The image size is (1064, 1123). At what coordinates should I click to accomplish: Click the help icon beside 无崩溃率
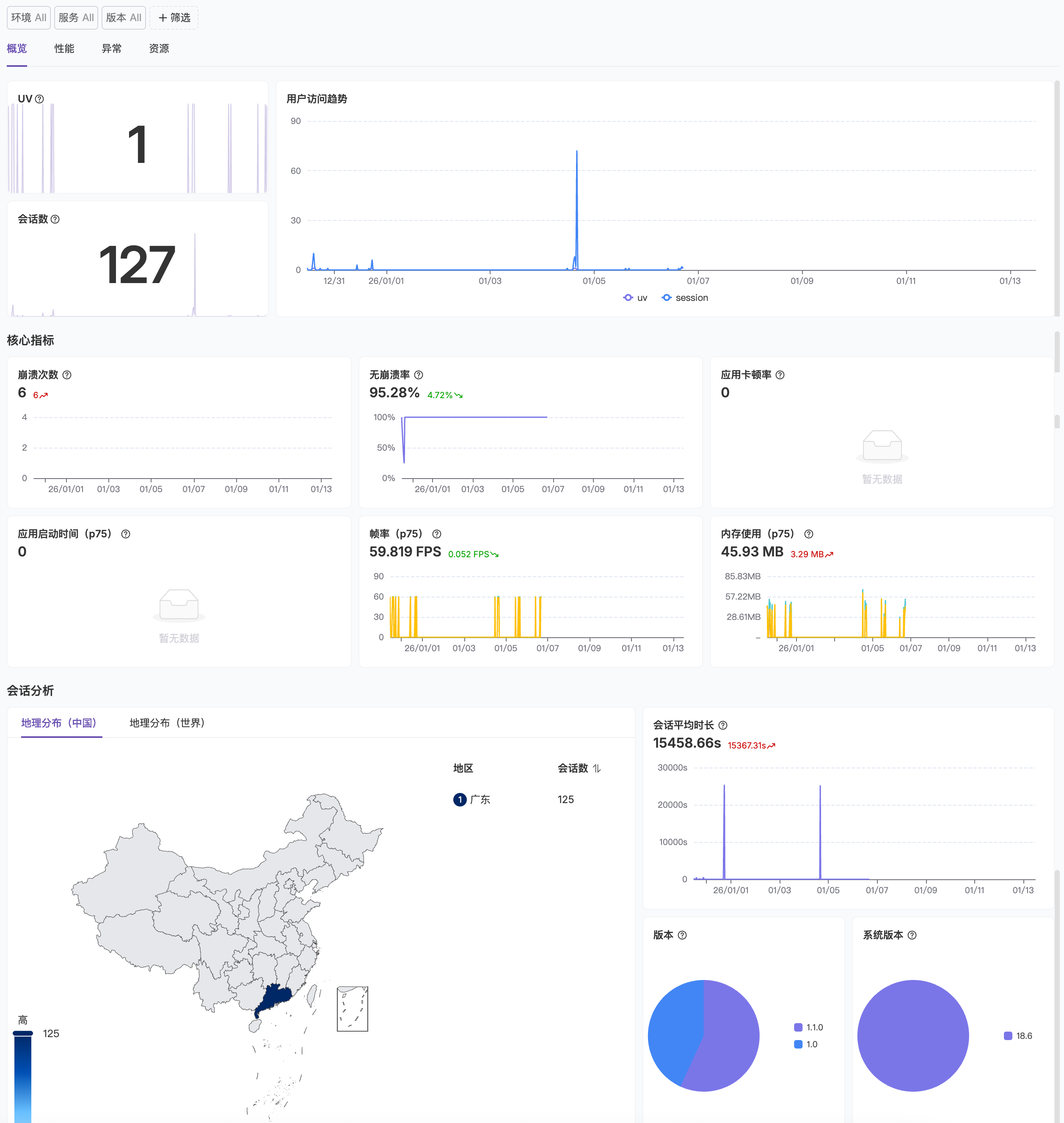pos(419,375)
